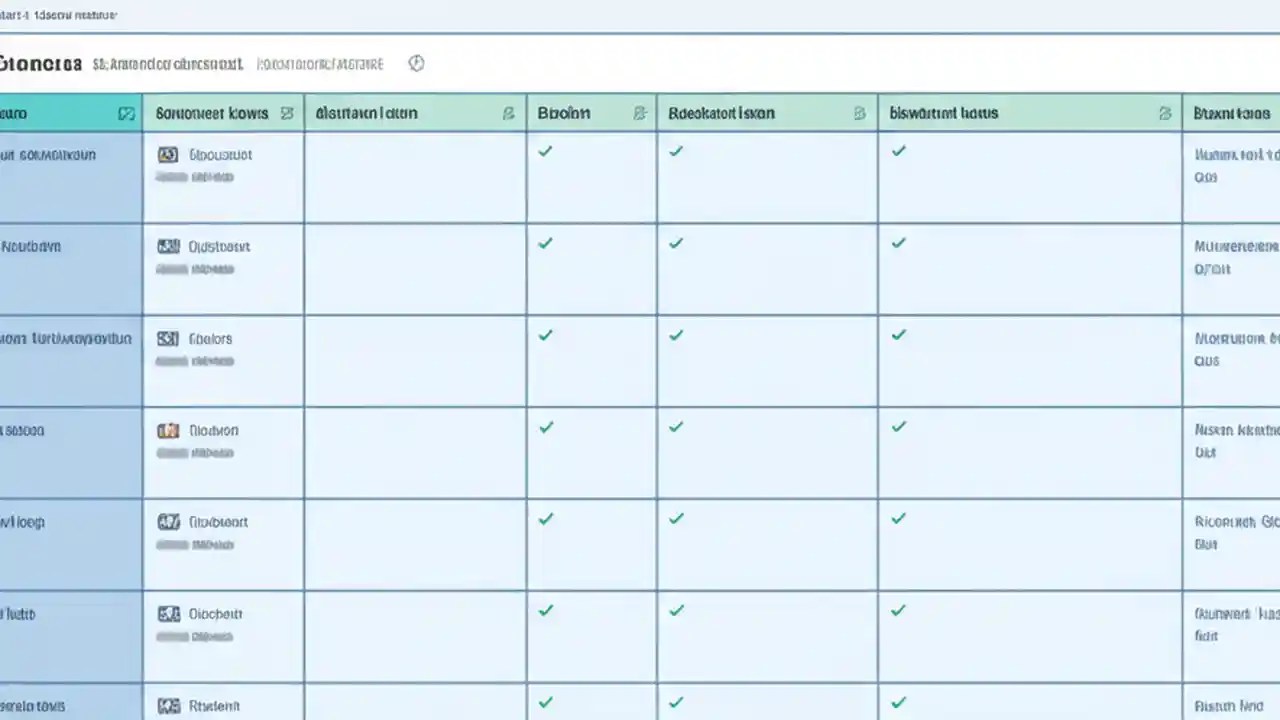Open the help icon next to the page title
The width and height of the screenshot is (1280, 720).
416,63
